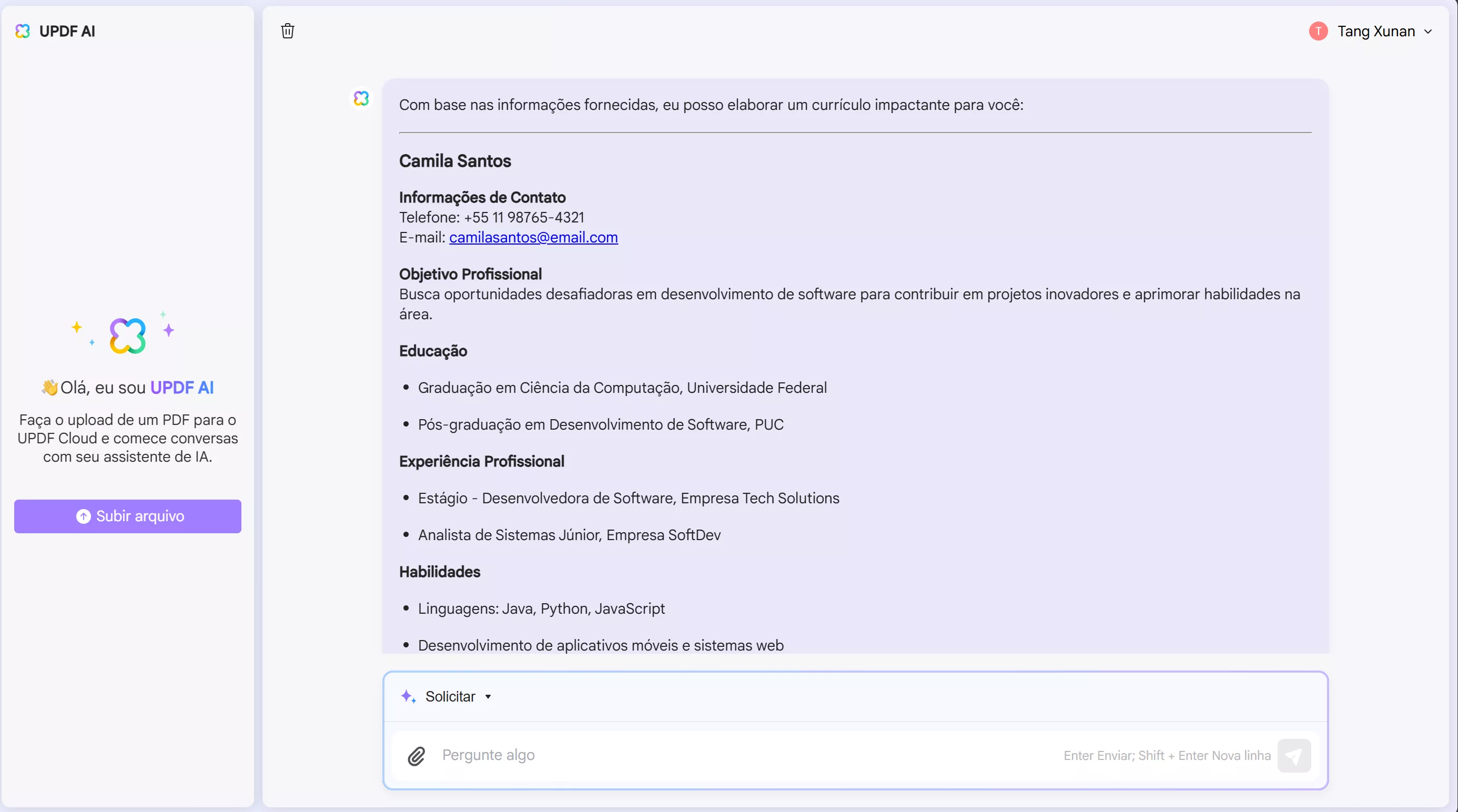The height and width of the screenshot is (812, 1458).
Task: Open the Solicitar mode dropdown
Action: [451, 697]
